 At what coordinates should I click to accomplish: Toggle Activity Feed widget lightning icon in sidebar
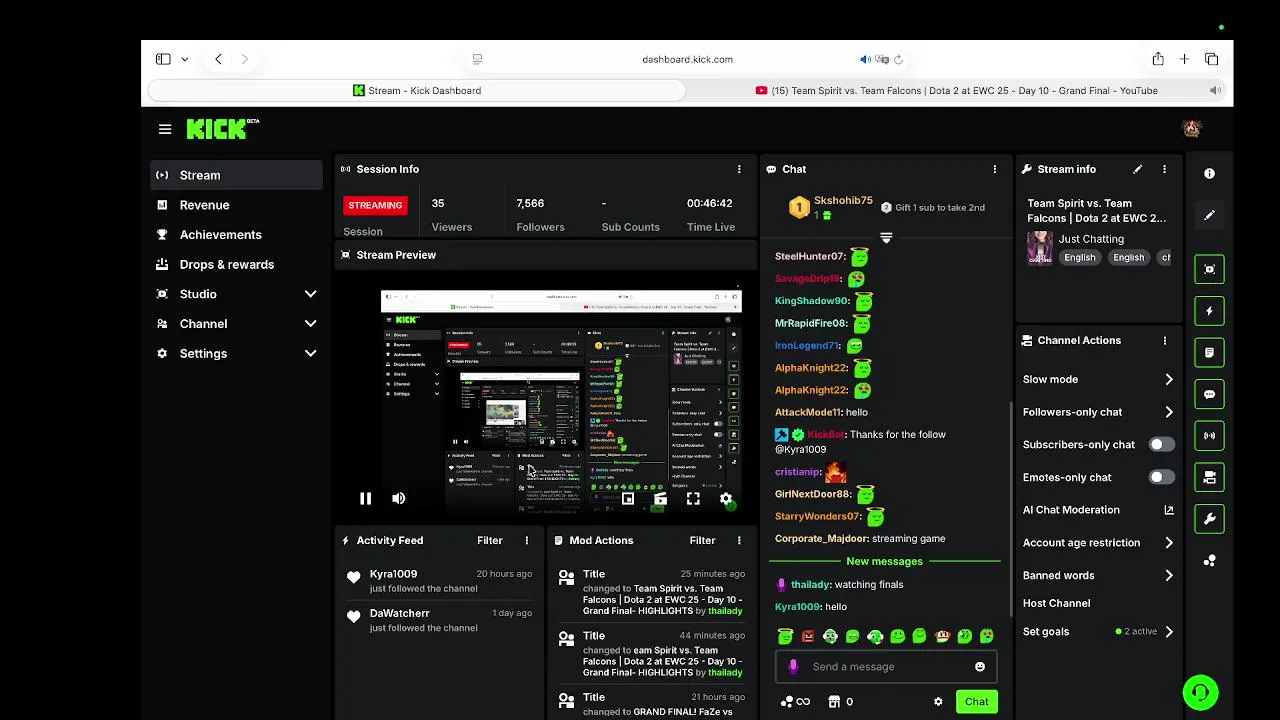[x=1209, y=311]
